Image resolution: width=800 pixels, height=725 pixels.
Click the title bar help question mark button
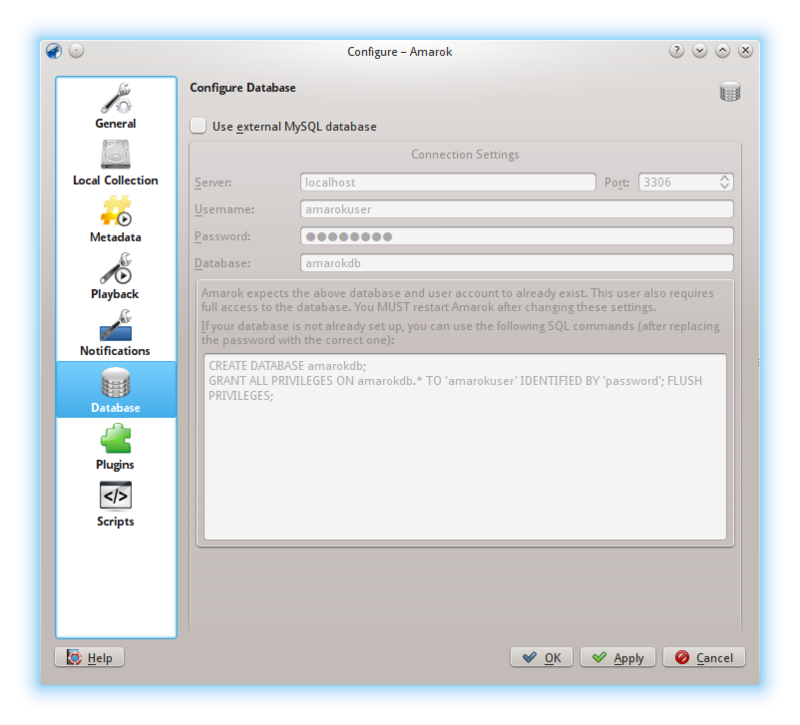[677, 51]
